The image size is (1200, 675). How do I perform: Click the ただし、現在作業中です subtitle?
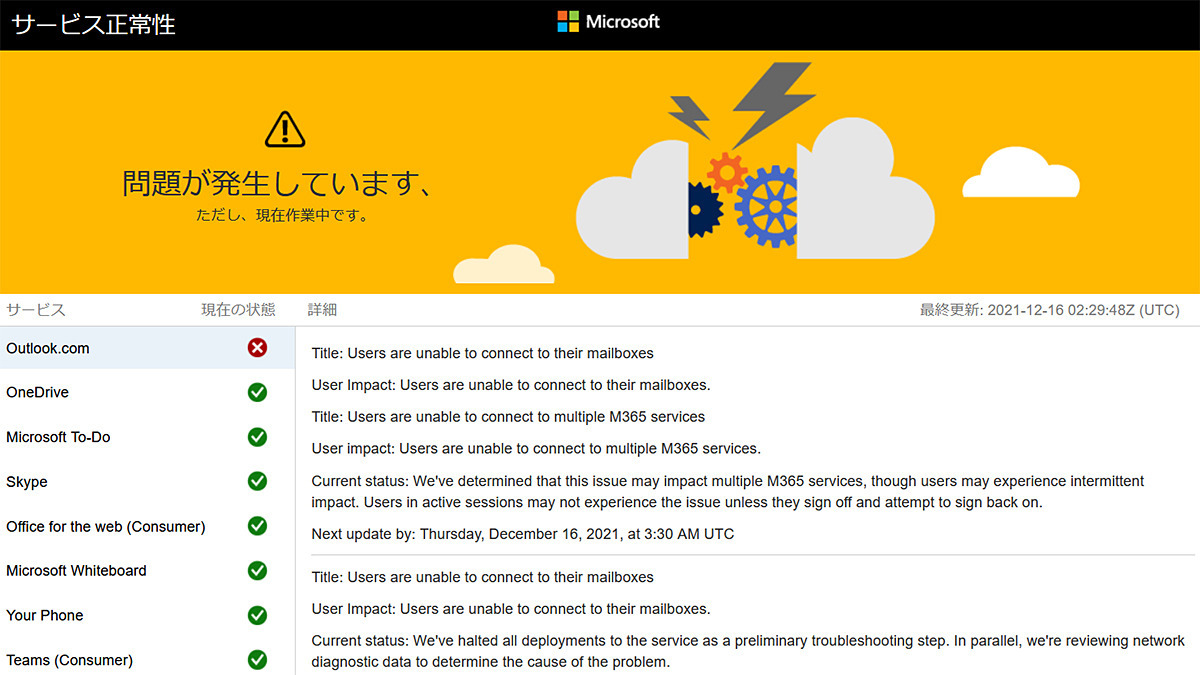[x=282, y=215]
